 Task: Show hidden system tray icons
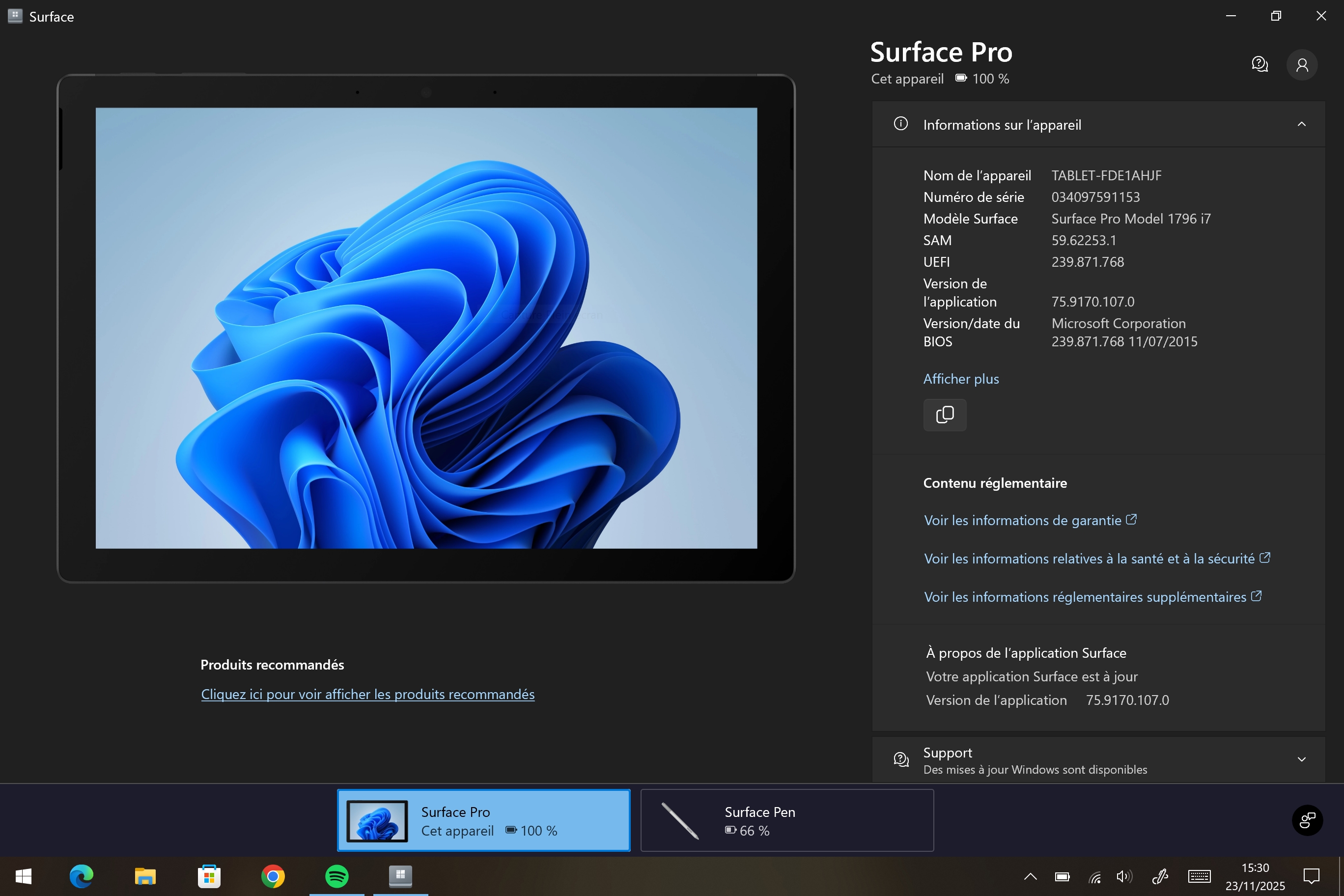click(x=1030, y=876)
